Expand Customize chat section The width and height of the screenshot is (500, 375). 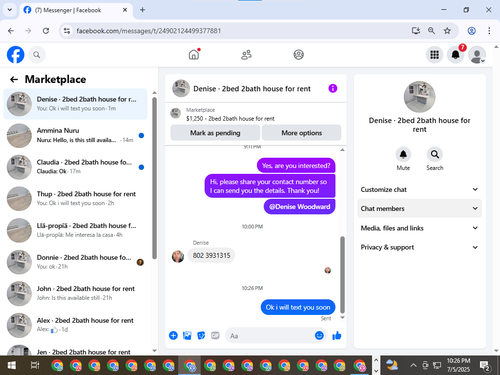click(419, 189)
